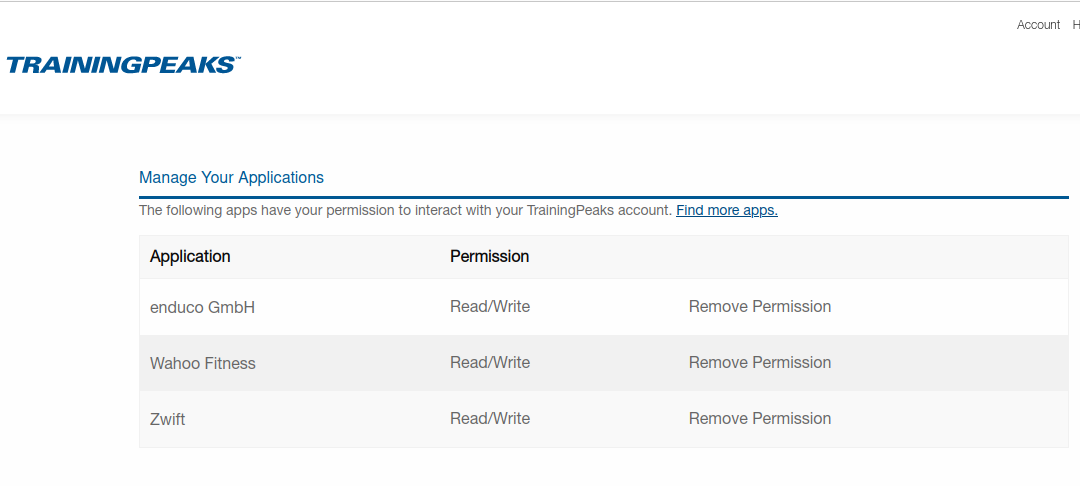Viewport: 1080px width, 486px height.
Task: Click the Read/Write permission for Zwift
Action: pos(490,419)
